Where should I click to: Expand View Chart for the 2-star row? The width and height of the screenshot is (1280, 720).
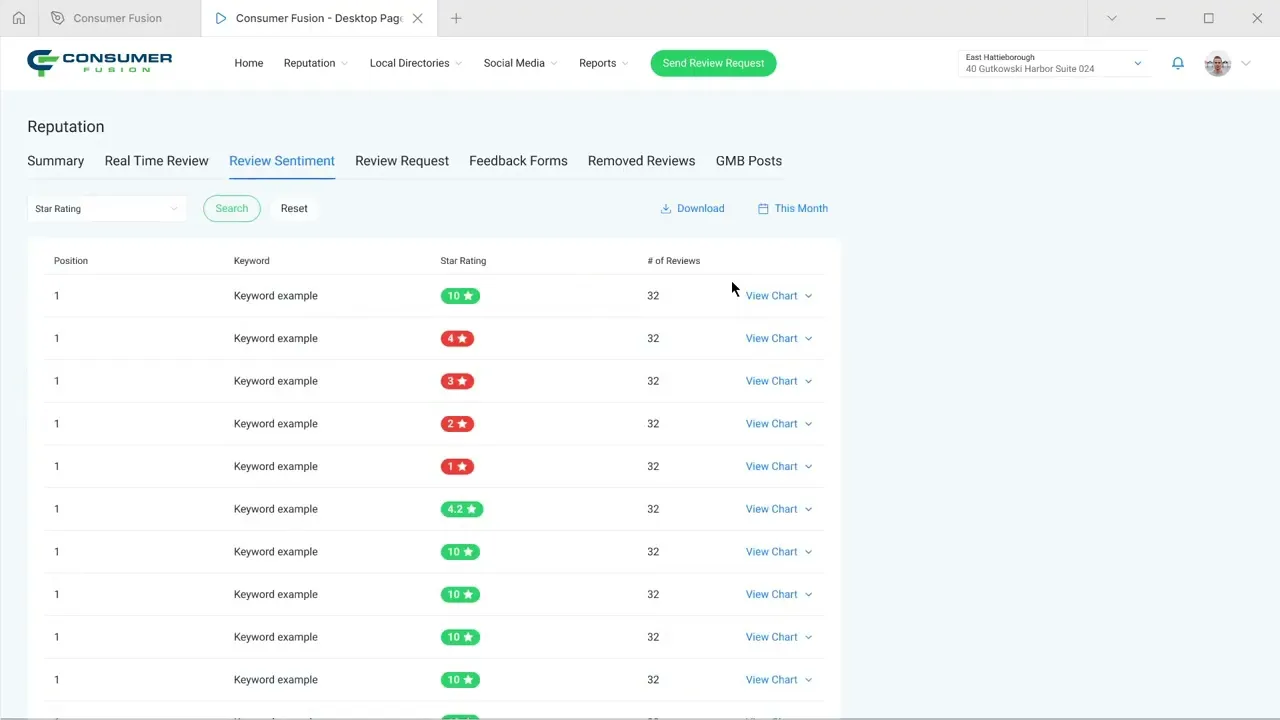[779, 424]
